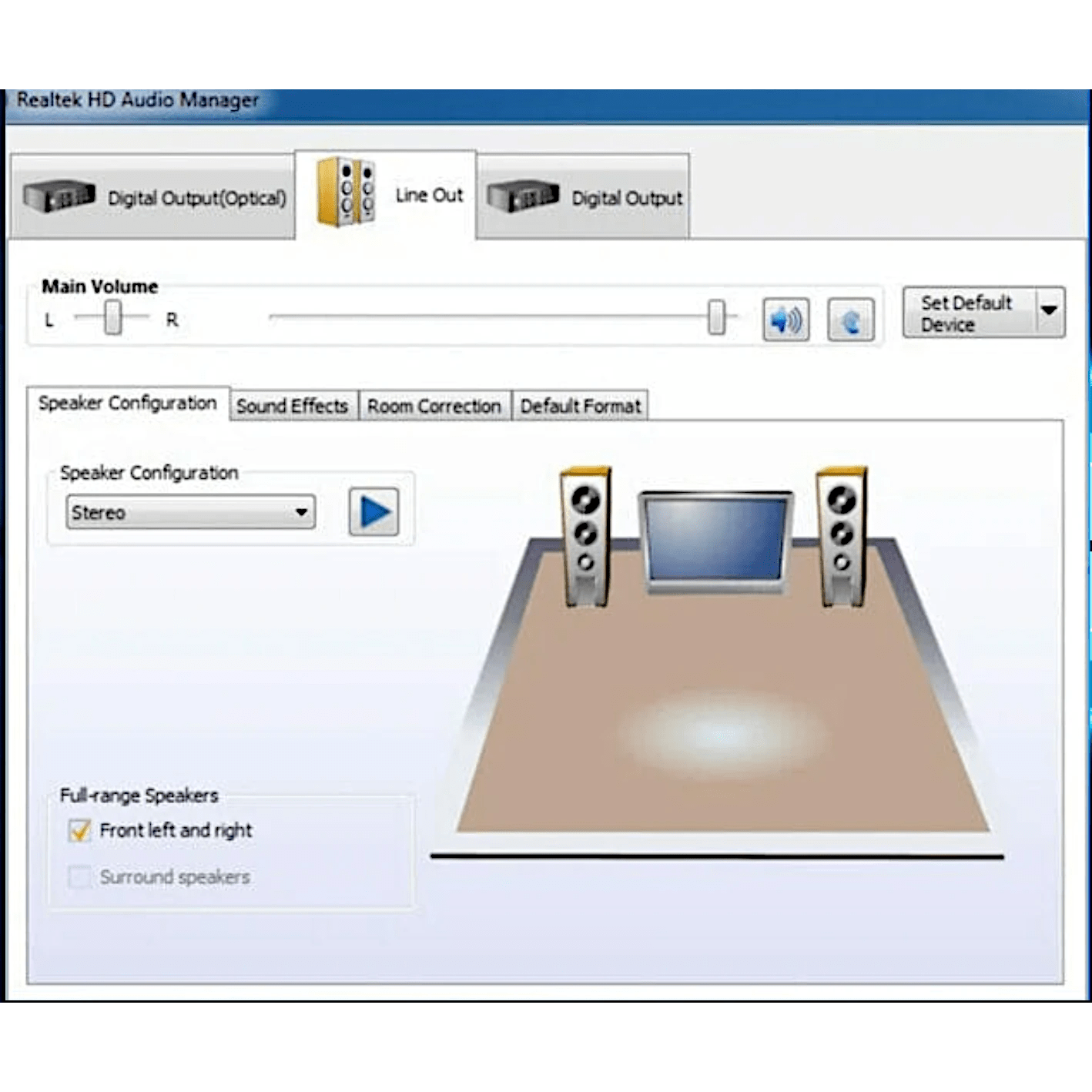Click the Line Out speakers icon
This screenshot has width=1092, height=1092.
pos(347,192)
